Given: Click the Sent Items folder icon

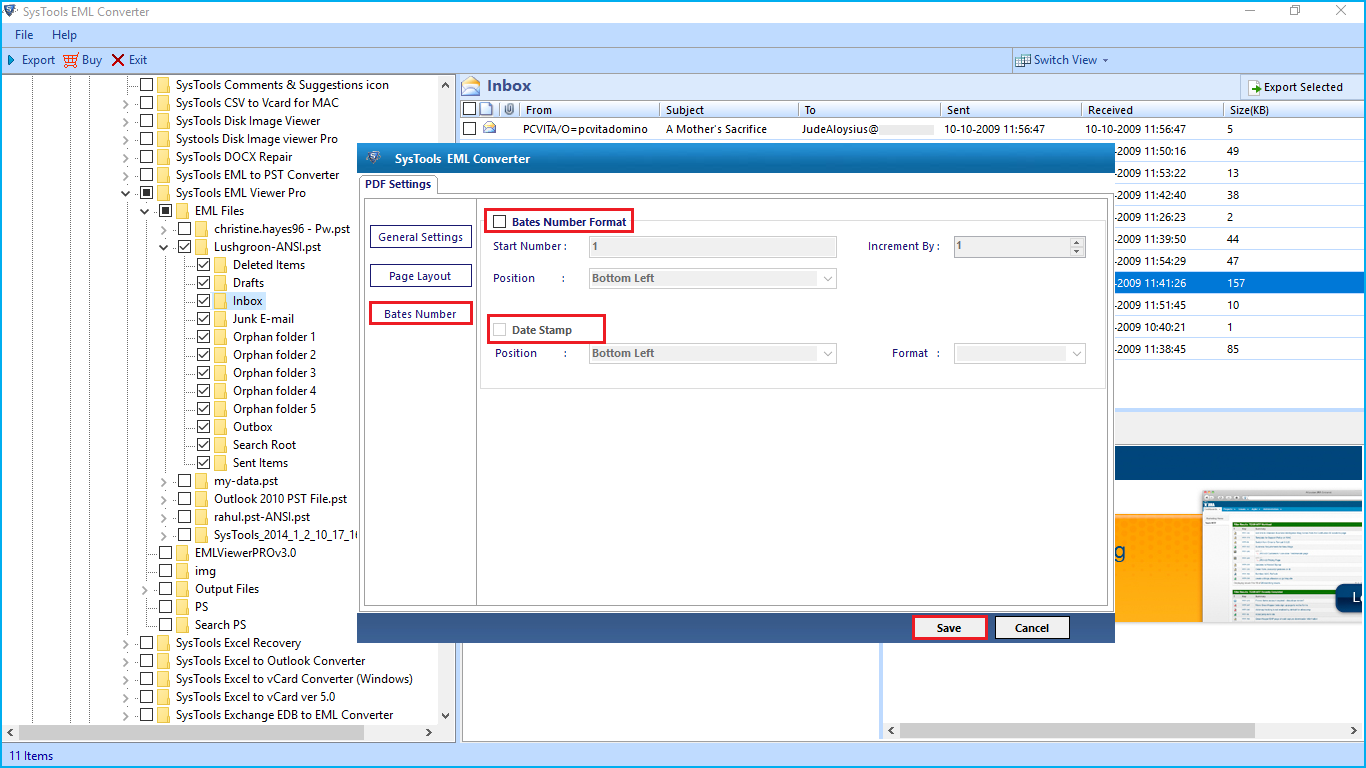Looking at the screenshot, I should [x=220, y=463].
